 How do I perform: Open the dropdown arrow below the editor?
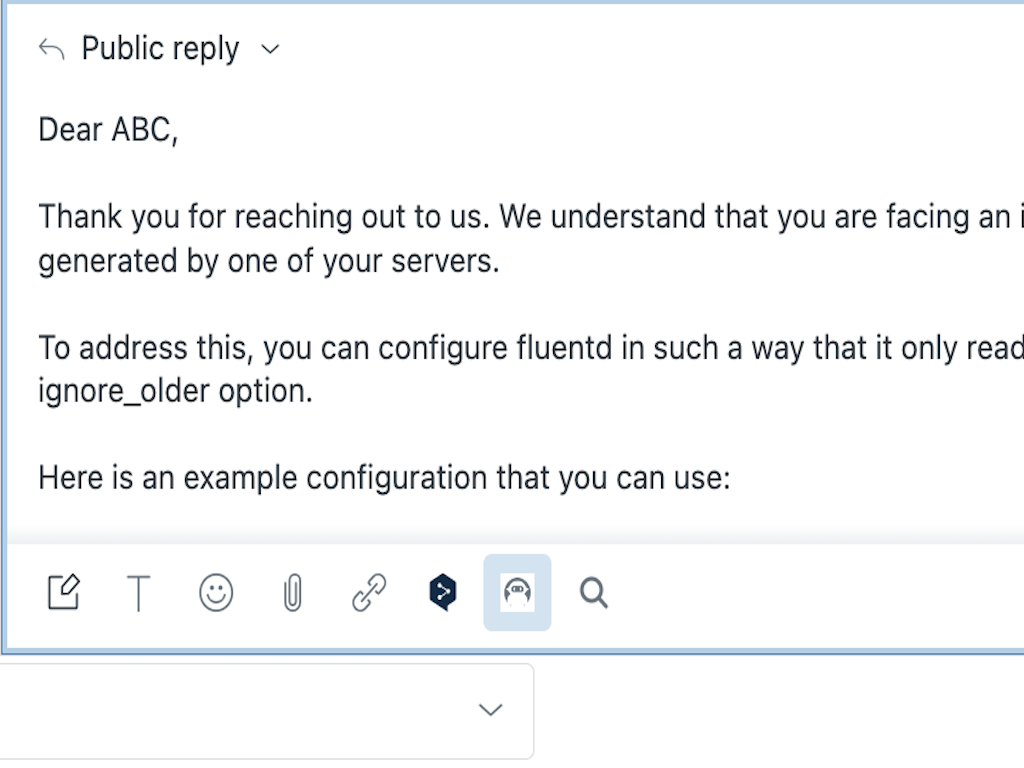tap(490, 710)
